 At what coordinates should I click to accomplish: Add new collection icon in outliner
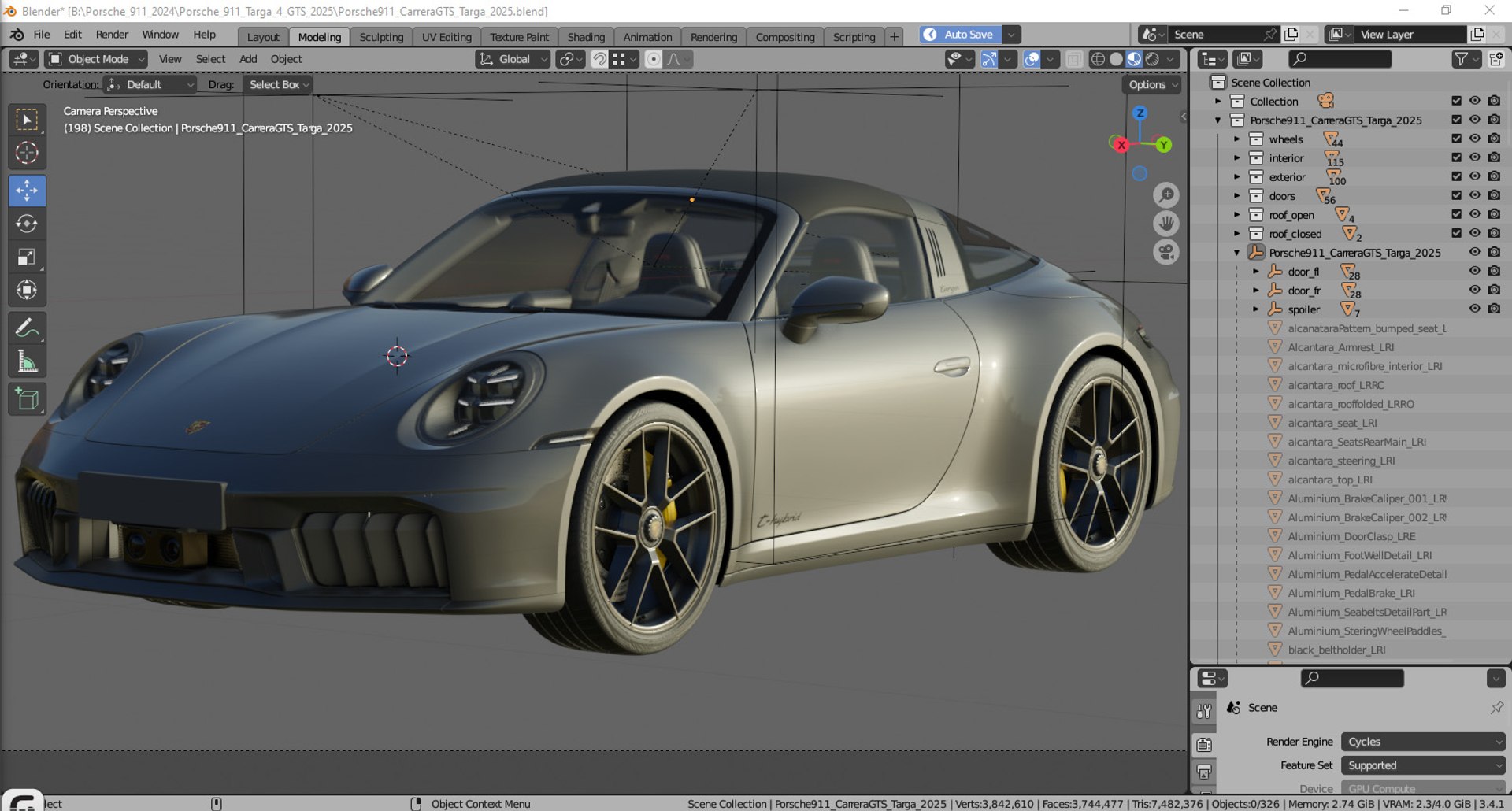pyautogui.click(x=1496, y=59)
